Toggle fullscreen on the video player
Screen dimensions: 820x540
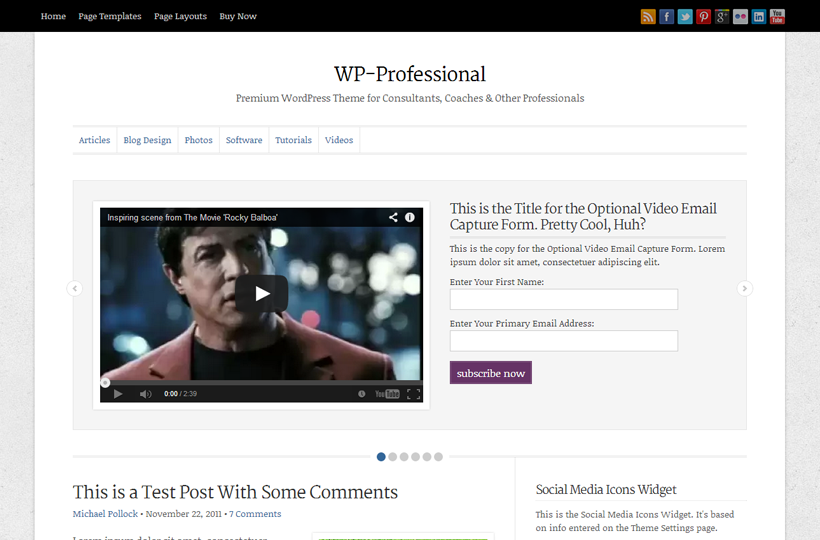(x=414, y=394)
